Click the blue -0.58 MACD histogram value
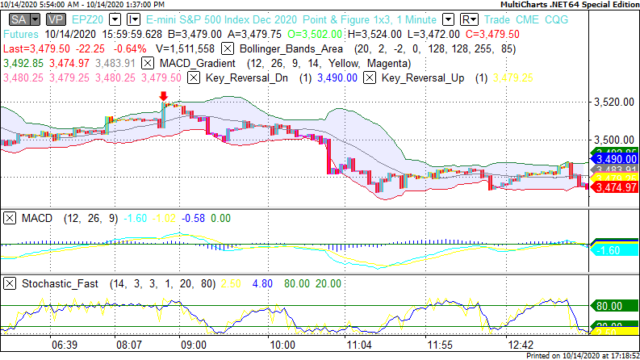This screenshot has height=360, width=640. (193, 218)
